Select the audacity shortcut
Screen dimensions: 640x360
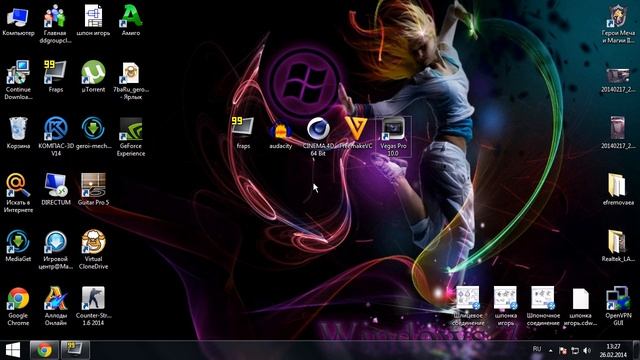tap(280, 133)
